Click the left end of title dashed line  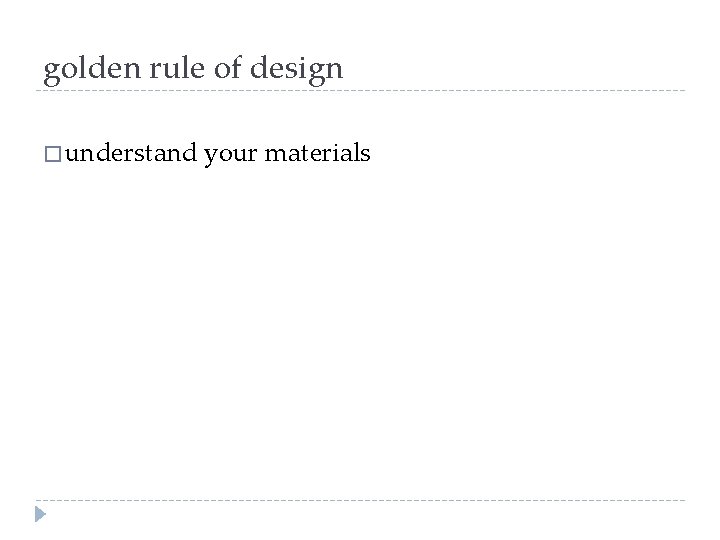(38, 91)
